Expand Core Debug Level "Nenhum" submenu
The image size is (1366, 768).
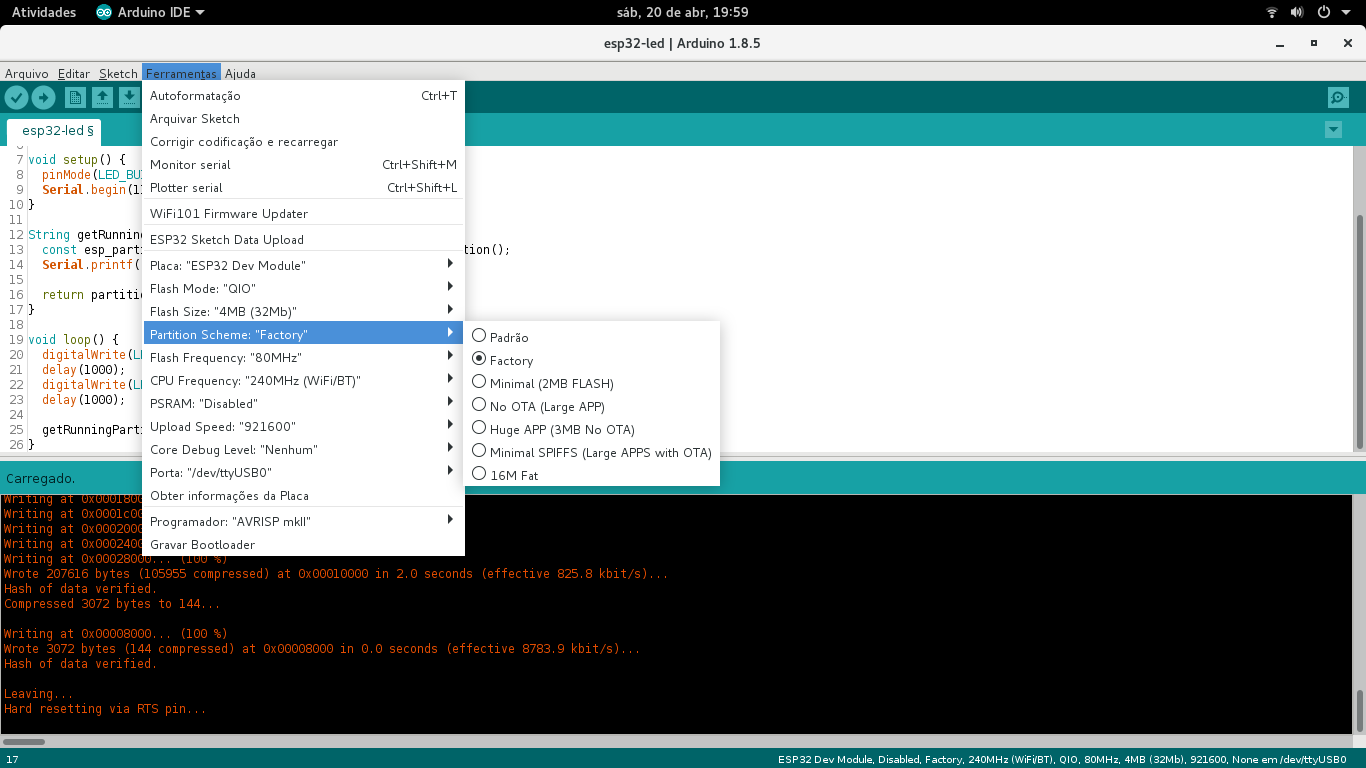pos(304,449)
